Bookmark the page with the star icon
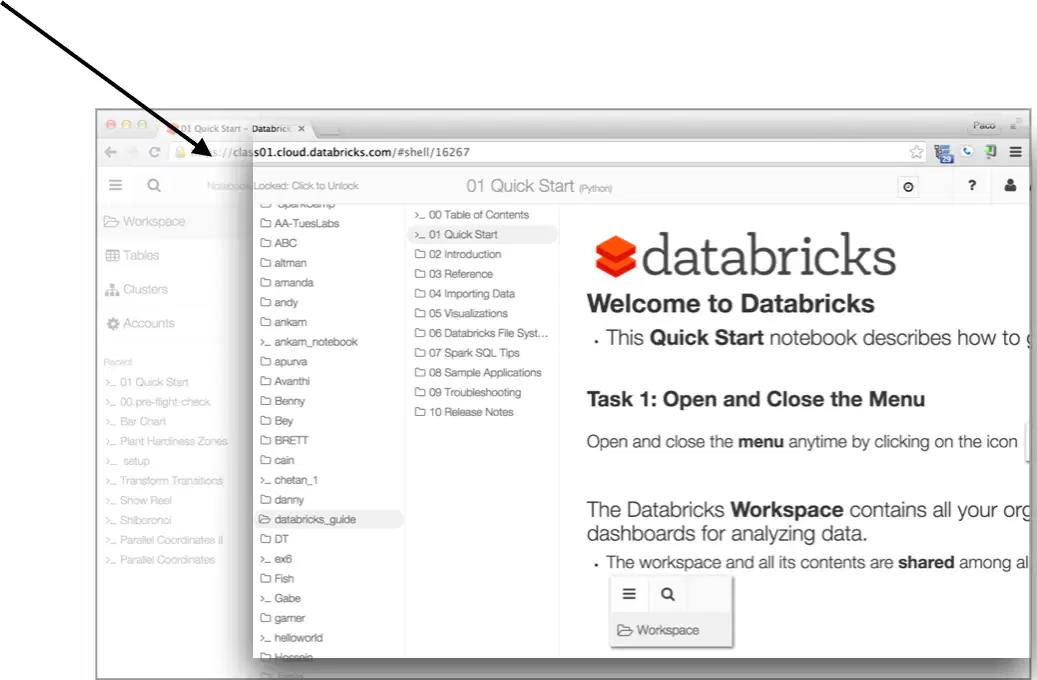The height and width of the screenshot is (680, 1037). (x=916, y=152)
